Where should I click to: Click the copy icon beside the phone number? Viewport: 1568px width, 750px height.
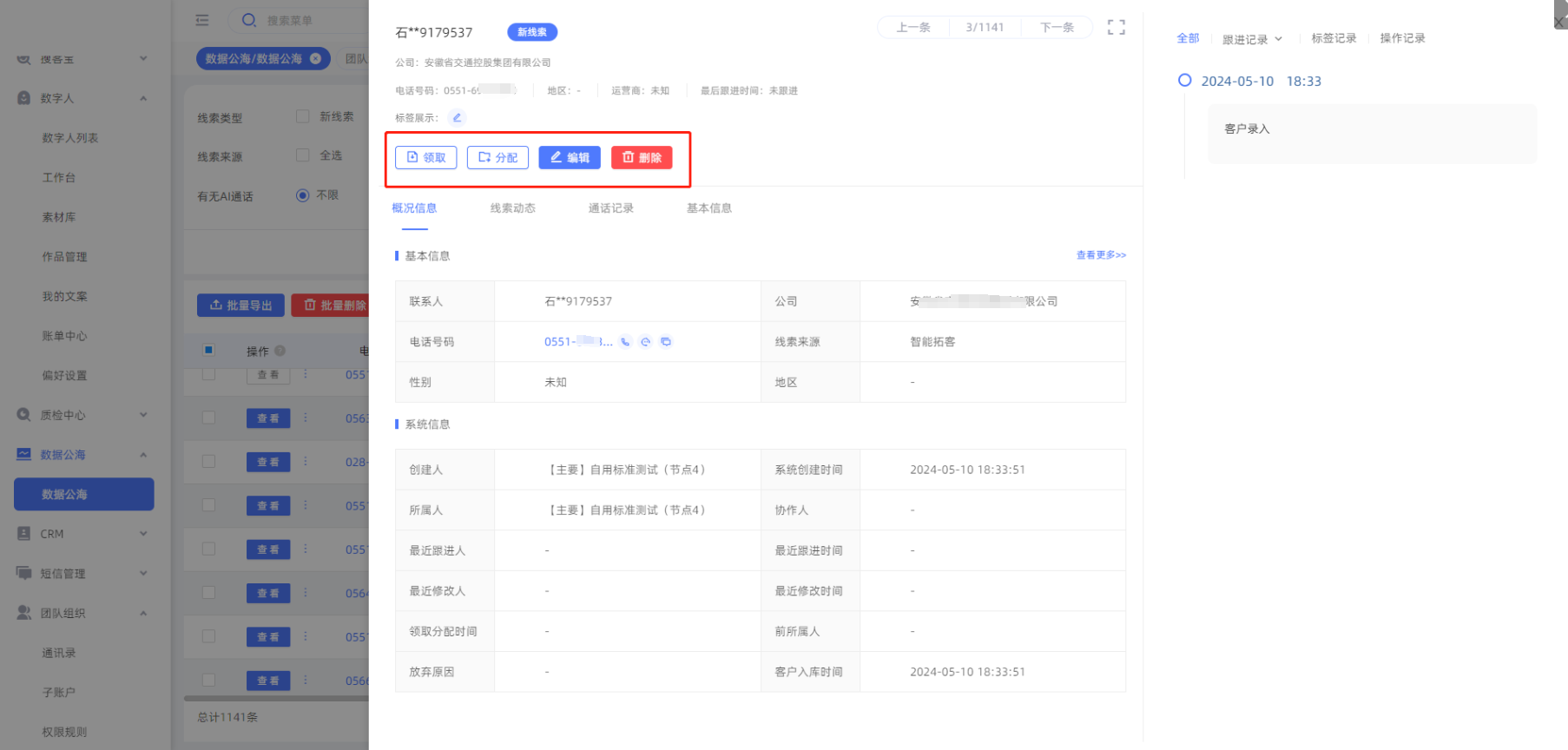click(x=666, y=342)
